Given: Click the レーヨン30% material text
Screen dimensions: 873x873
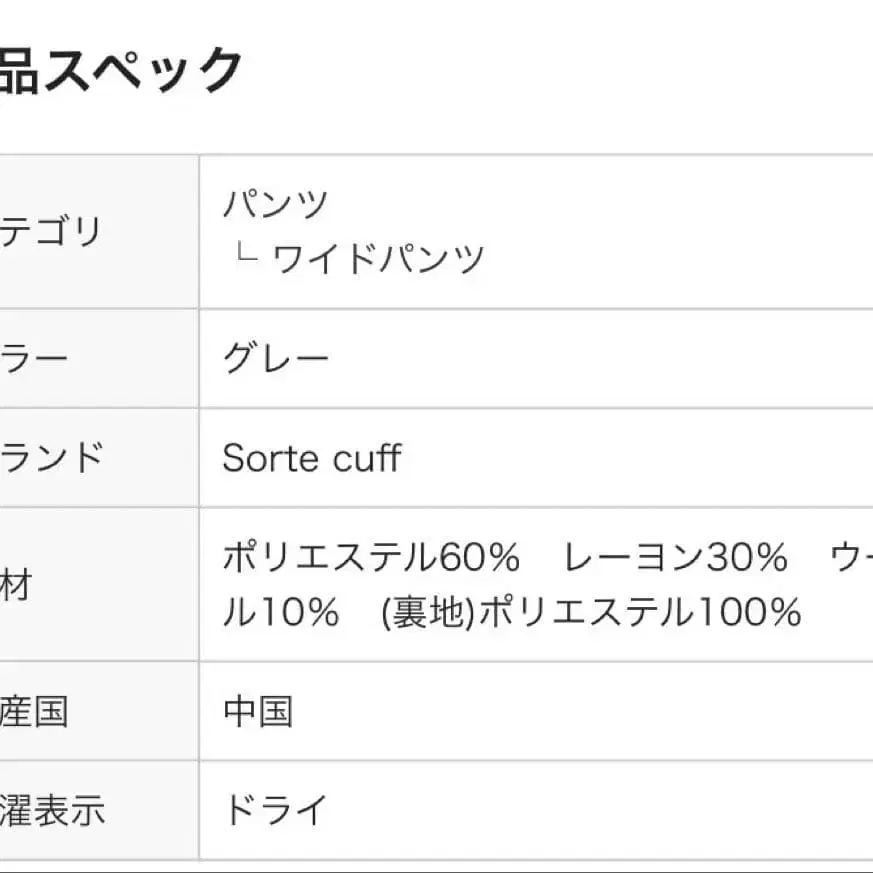Looking at the screenshot, I should point(676,558).
